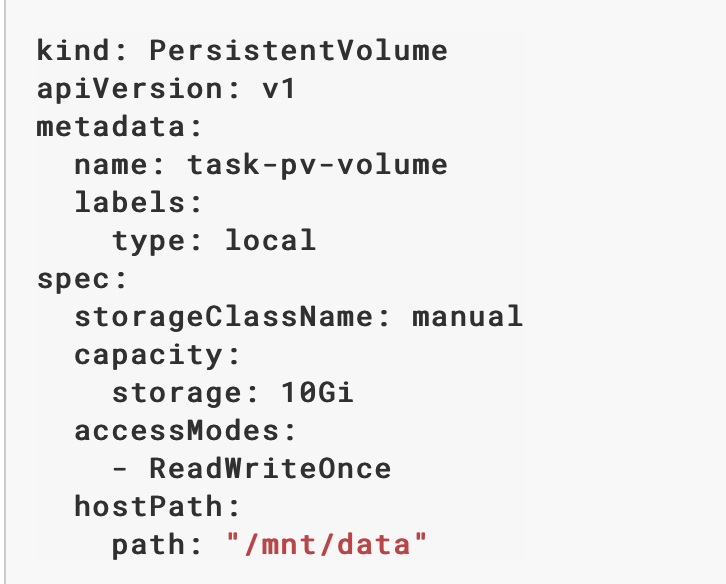726x584 pixels.
Task: Click the local type value
Action: (270, 240)
